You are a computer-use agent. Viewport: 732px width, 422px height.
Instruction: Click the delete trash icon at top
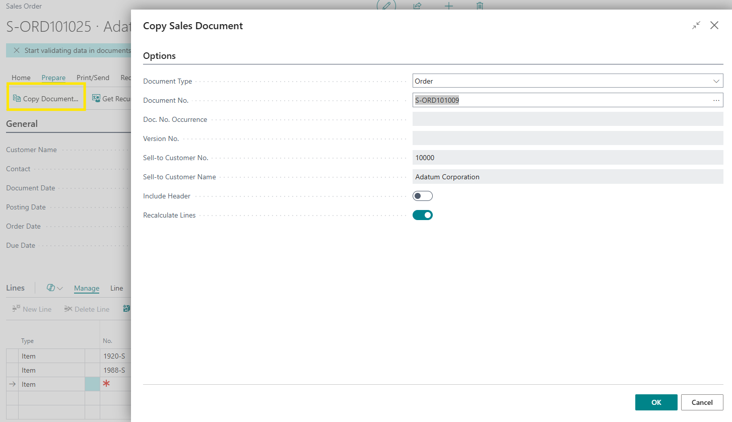479,6
